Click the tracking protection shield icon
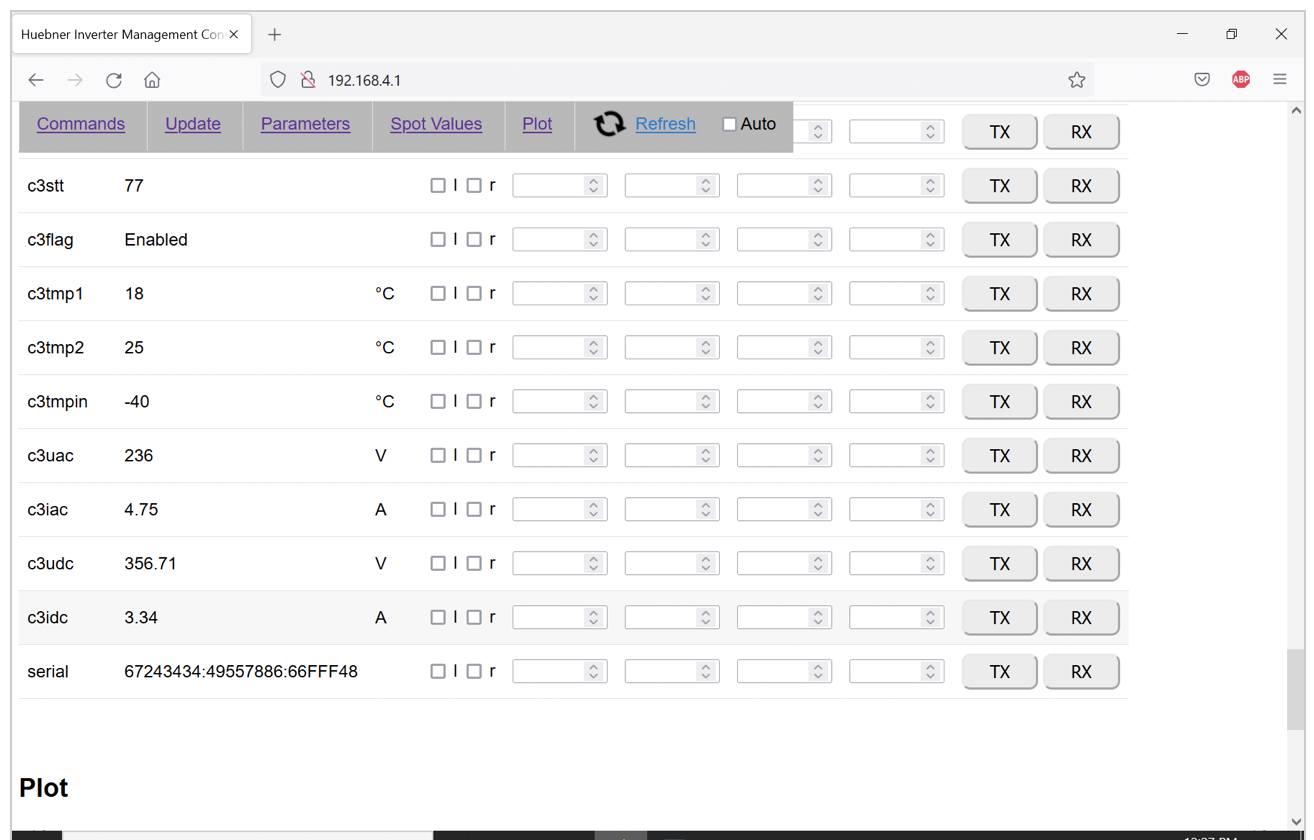Screen dimensions: 1314x840 [x=278, y=80]
